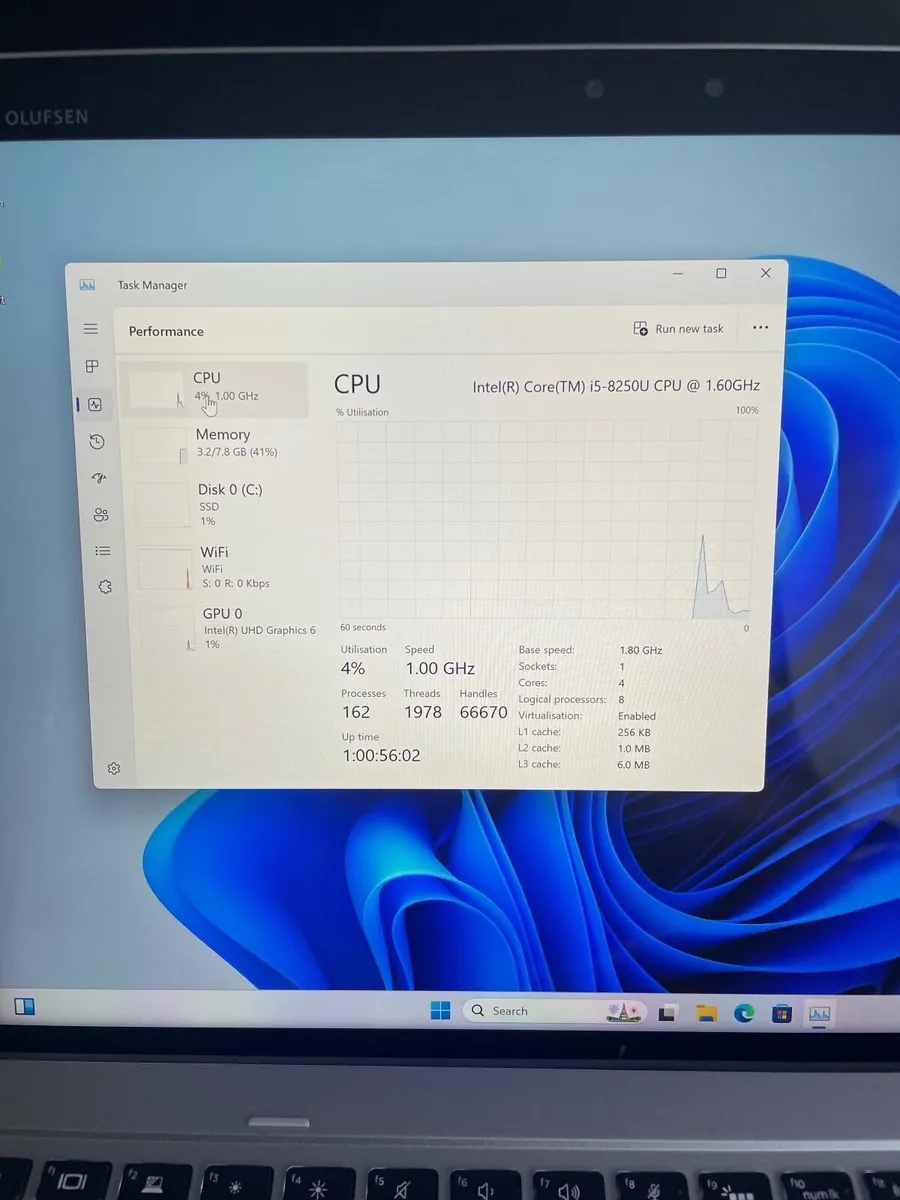Open the Widgets button on taskbar

(x=25, y=1006)
